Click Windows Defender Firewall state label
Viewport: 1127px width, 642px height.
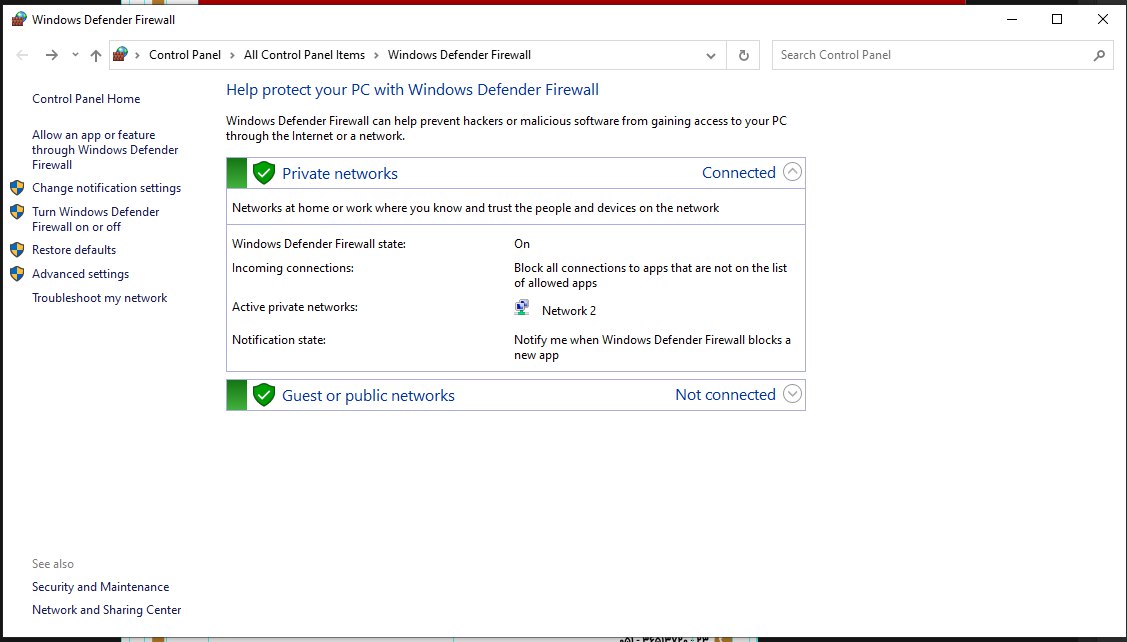pyautogui.click(x=319, y=244)
